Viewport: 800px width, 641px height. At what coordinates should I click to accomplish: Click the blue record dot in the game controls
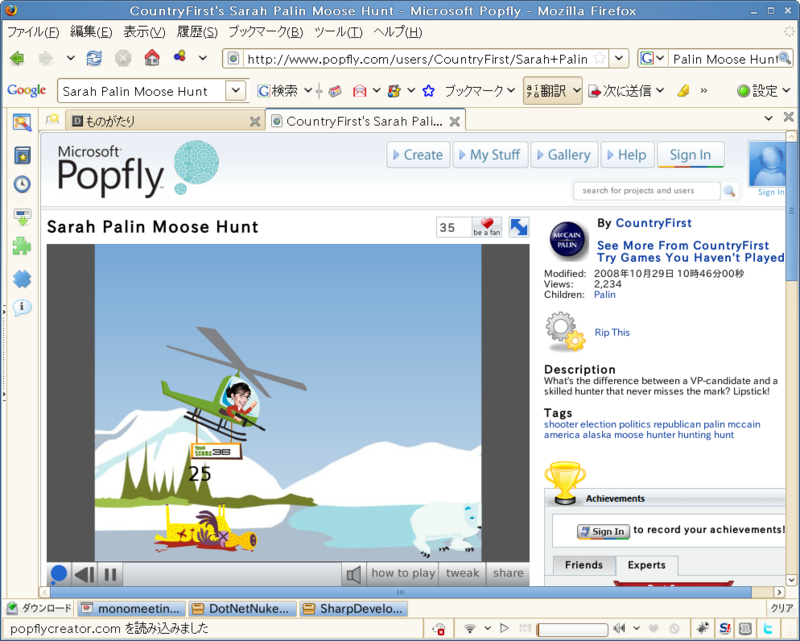tap(59, 574)
